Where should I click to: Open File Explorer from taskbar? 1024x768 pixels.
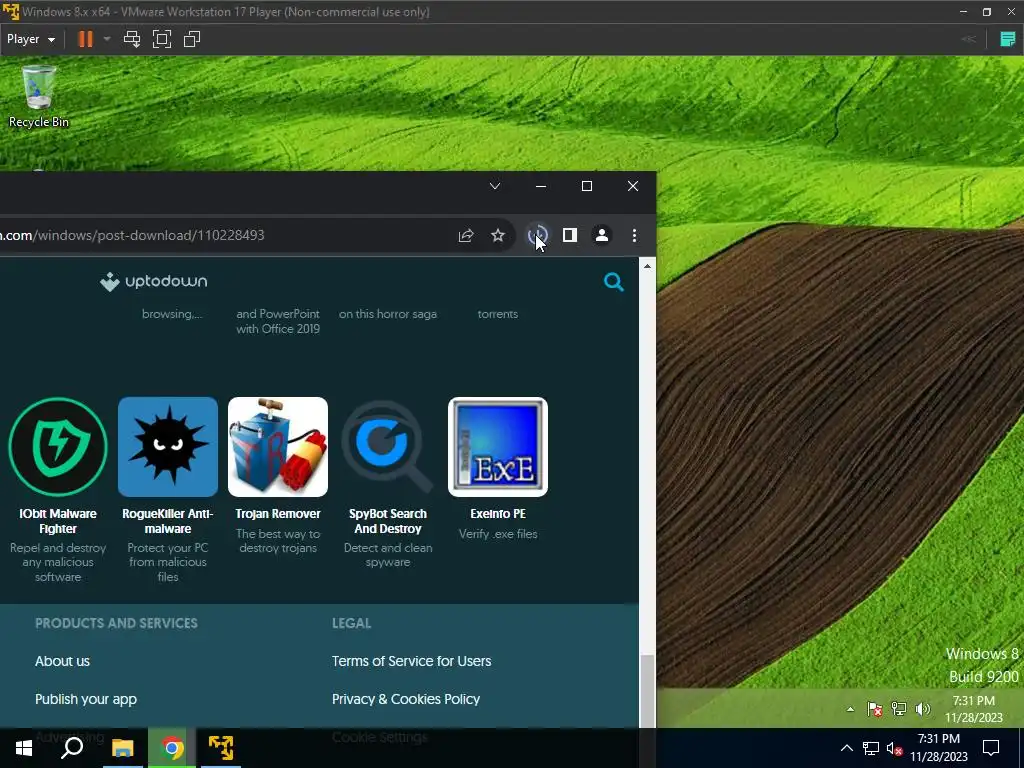click(x=122, y=748)
